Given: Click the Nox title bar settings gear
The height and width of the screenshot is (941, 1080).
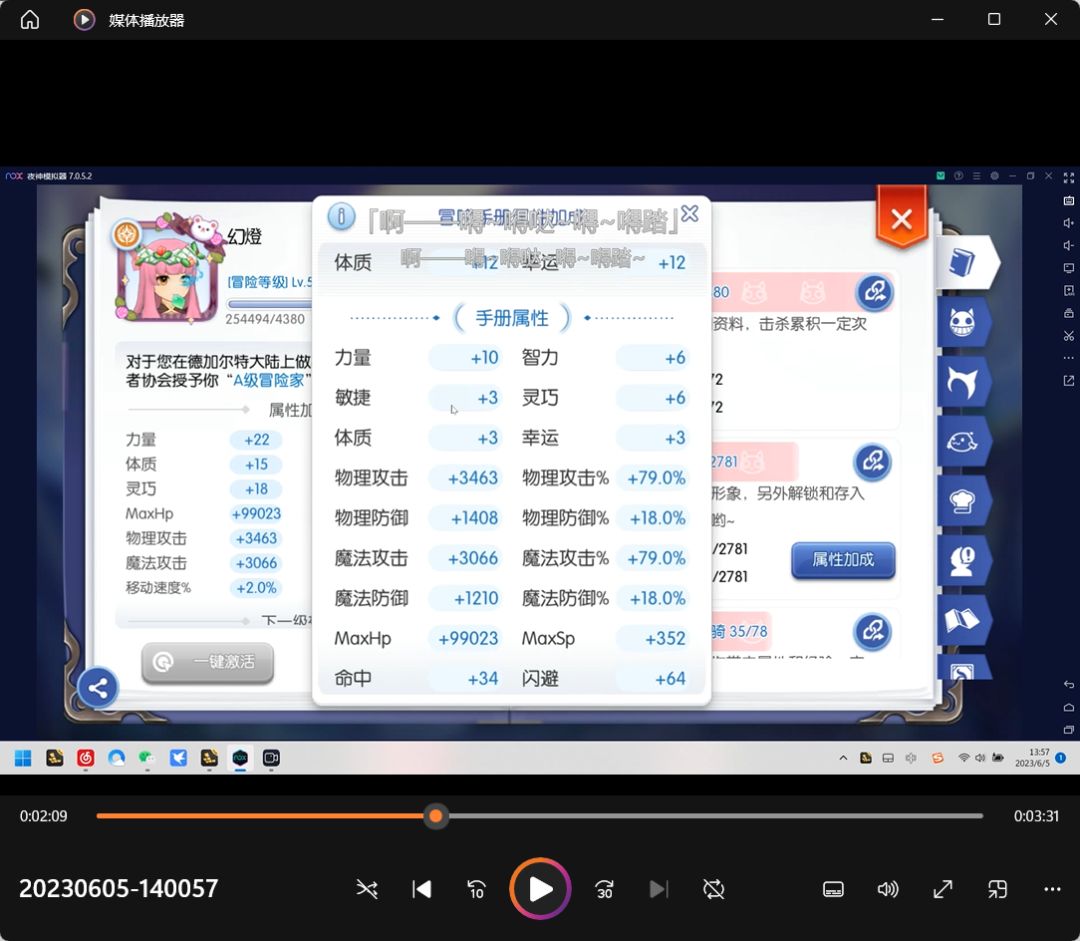Looking at the screenshot, I should pos(994,176).
